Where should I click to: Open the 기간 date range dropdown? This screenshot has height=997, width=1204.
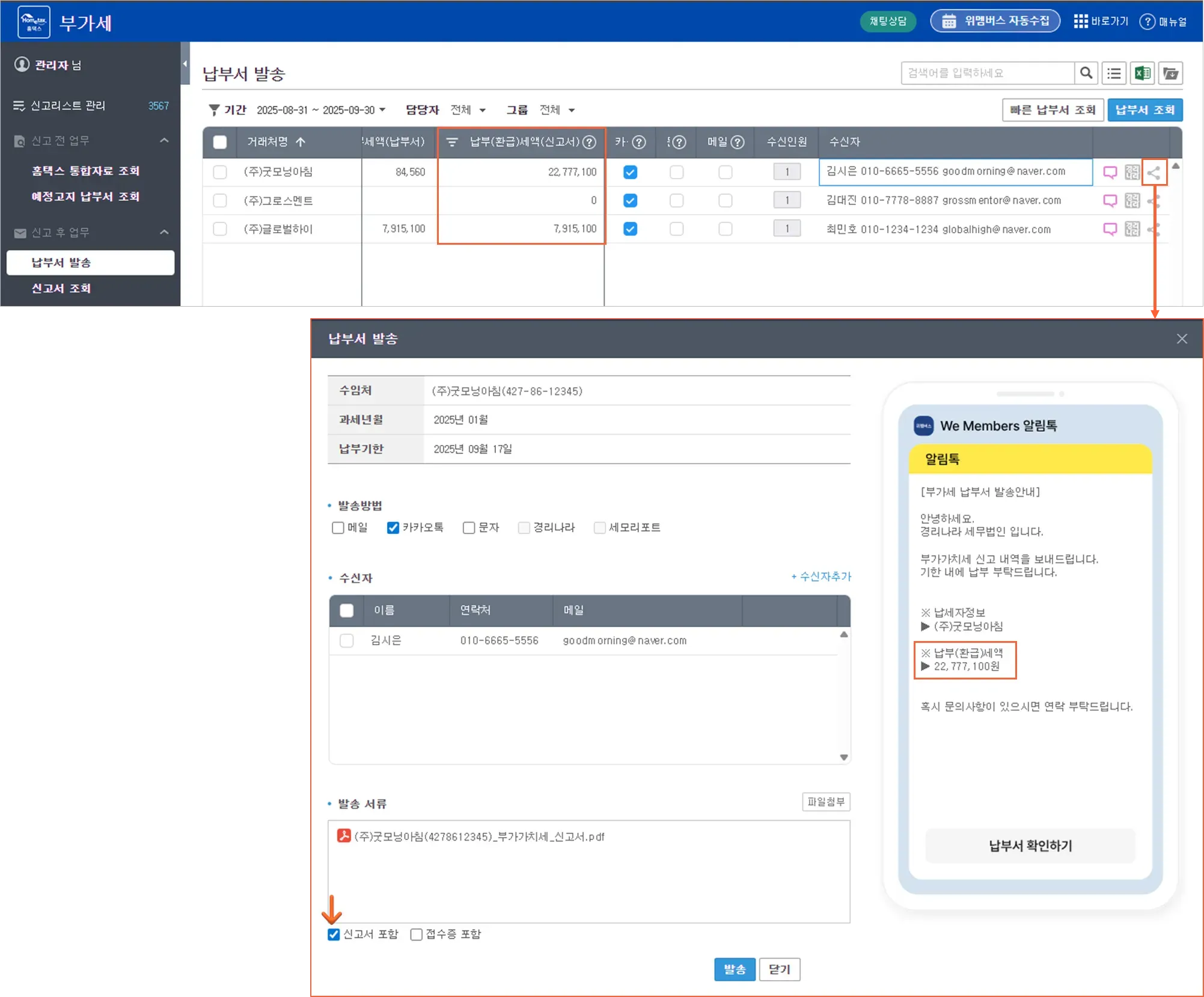(x=322, y=110)
